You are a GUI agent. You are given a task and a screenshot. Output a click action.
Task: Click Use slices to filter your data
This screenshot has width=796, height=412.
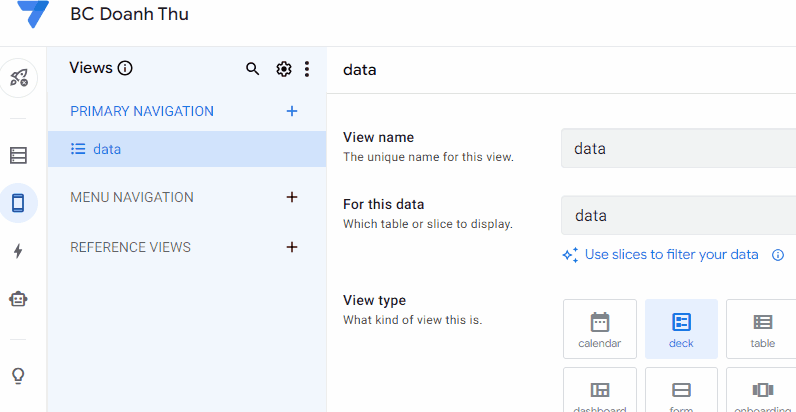(671, 254)
